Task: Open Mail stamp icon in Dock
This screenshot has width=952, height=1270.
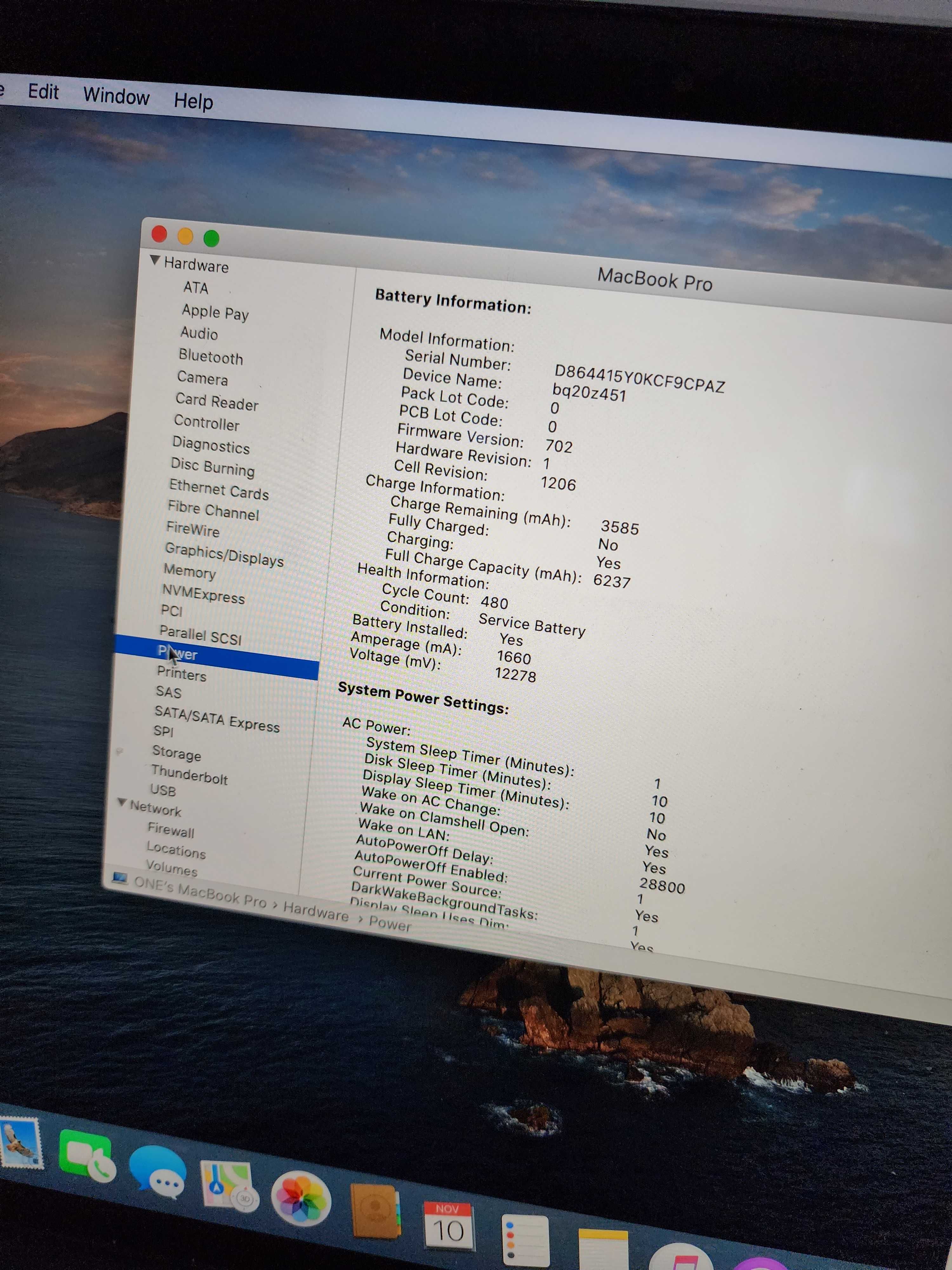Action: point(22,1143)
